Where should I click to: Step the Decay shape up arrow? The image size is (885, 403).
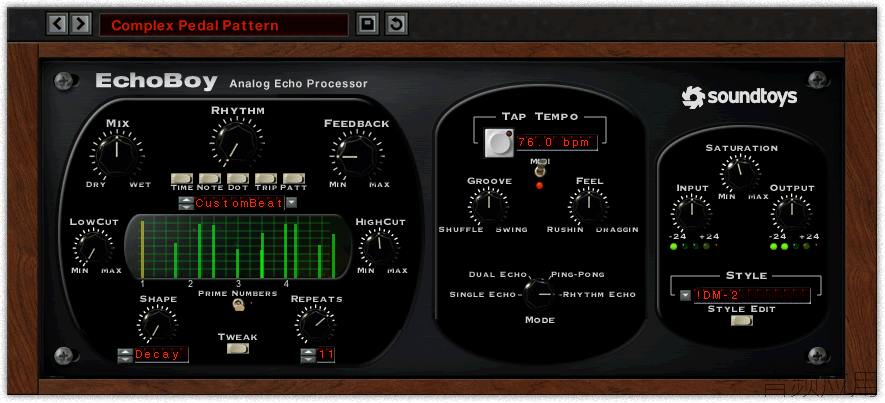coord(125,352)
